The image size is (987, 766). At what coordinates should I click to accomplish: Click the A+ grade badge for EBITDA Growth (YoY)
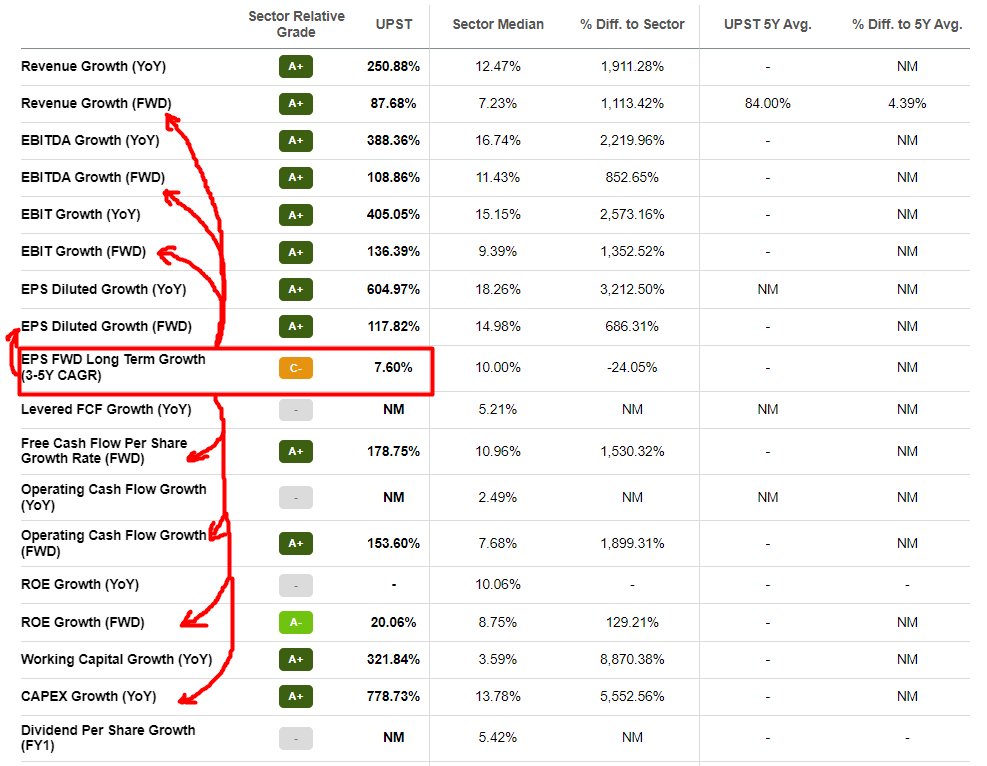[x=296, y=141]
